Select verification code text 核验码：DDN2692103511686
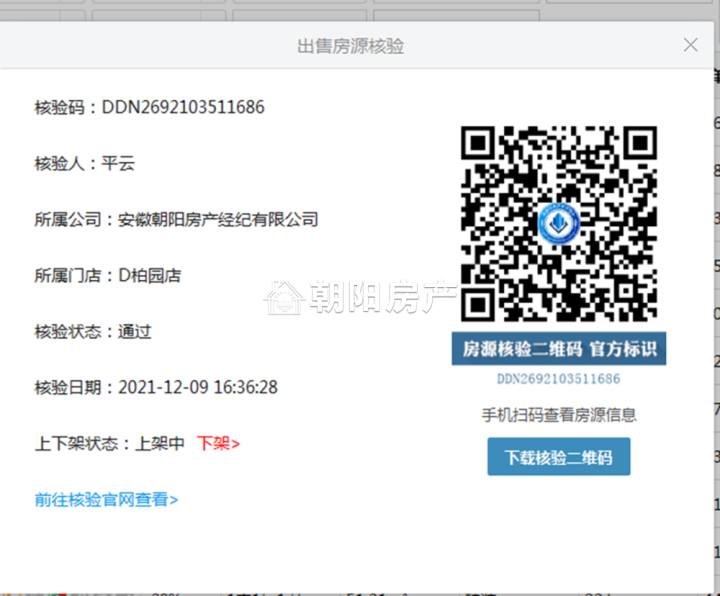The height and width of the screenshot is (596, 720). (150, 107)
